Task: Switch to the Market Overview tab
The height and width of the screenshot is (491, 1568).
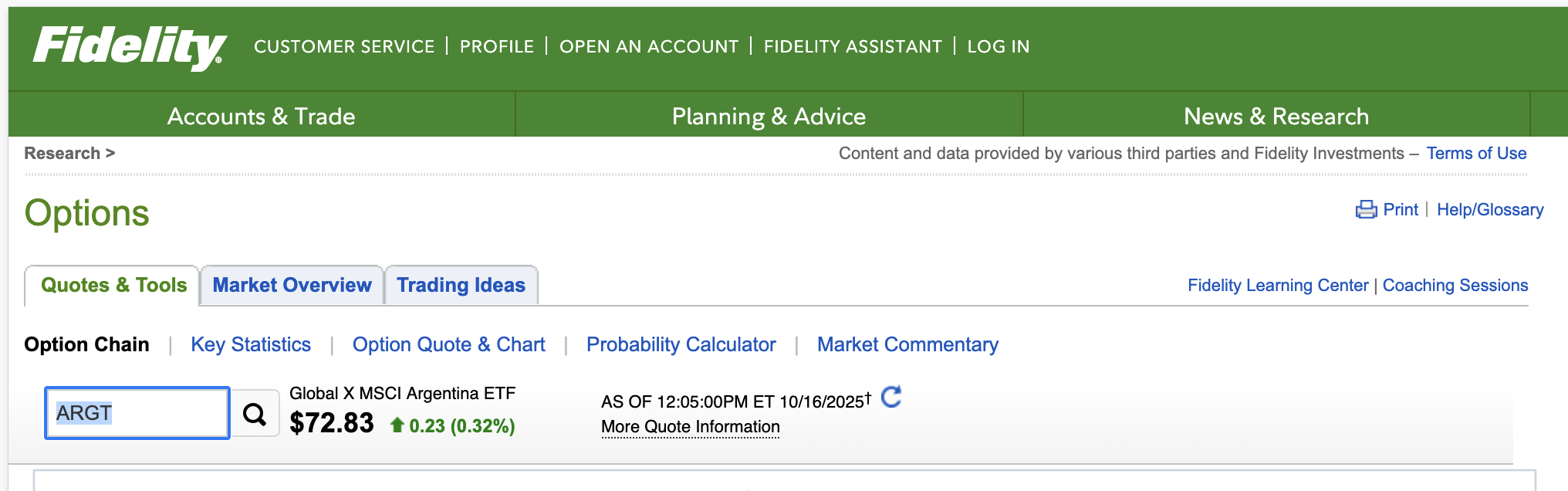Action: click(x=292, y=286)
